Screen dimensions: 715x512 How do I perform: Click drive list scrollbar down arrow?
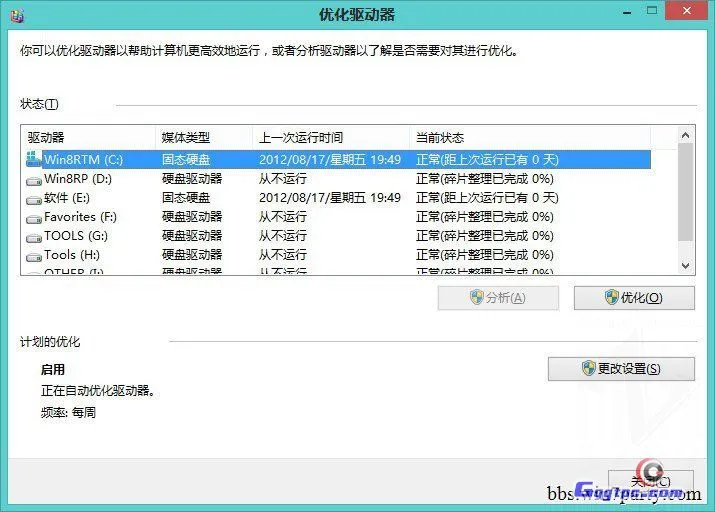[x=685, y=265]
